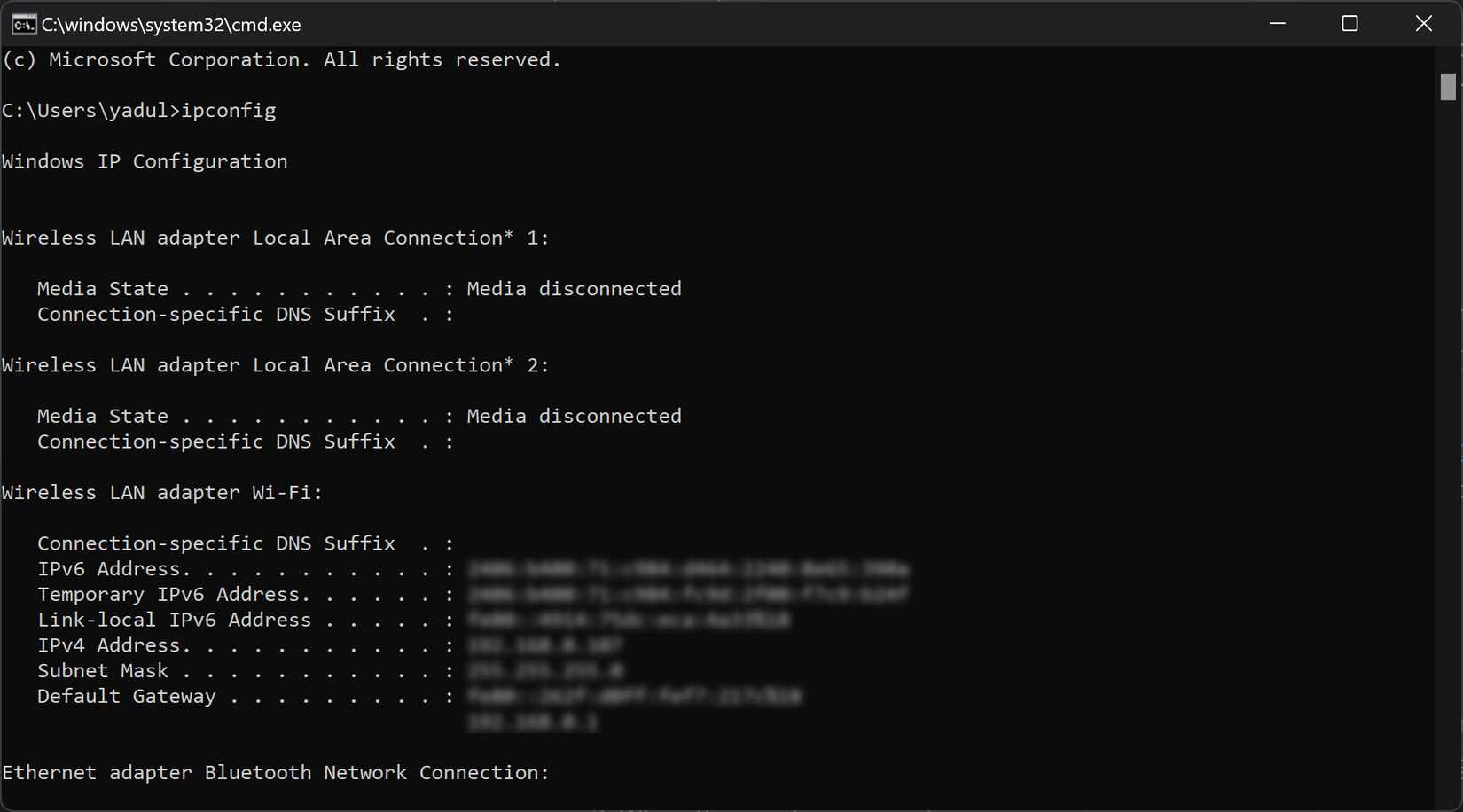Viewport: 1463px width, 812px height.
Task: Click the cmd.exe icon in title bar
Action: (x=23, y=24)
